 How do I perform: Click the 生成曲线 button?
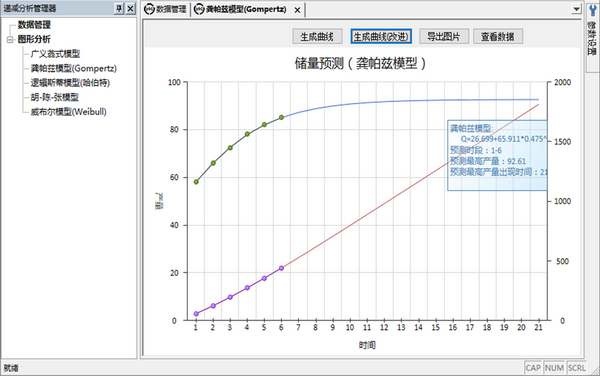(316, 37)
